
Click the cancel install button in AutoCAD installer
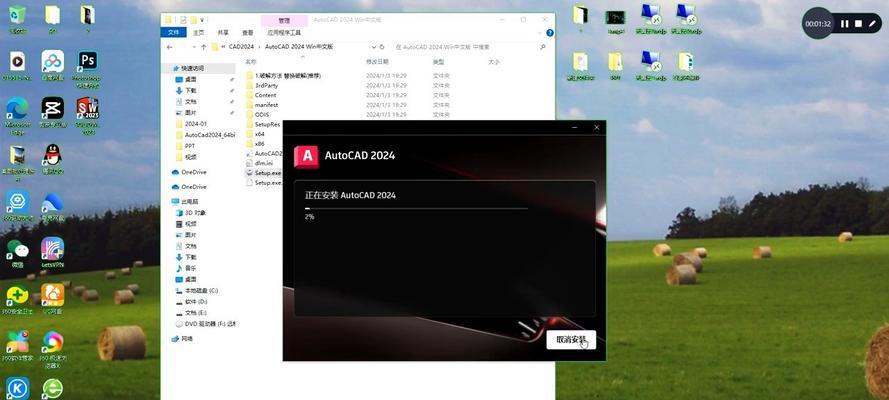tap(571, 339)
